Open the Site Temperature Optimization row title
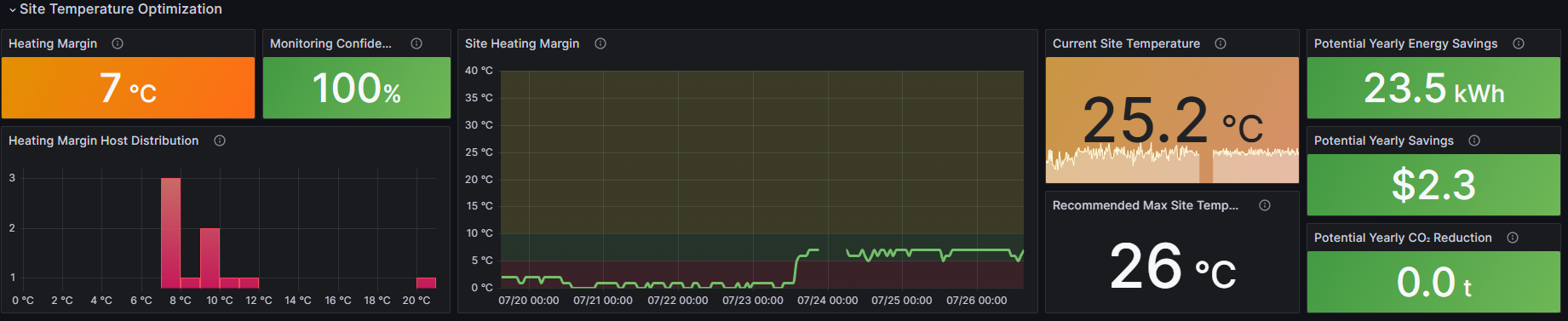 [120, 9]
